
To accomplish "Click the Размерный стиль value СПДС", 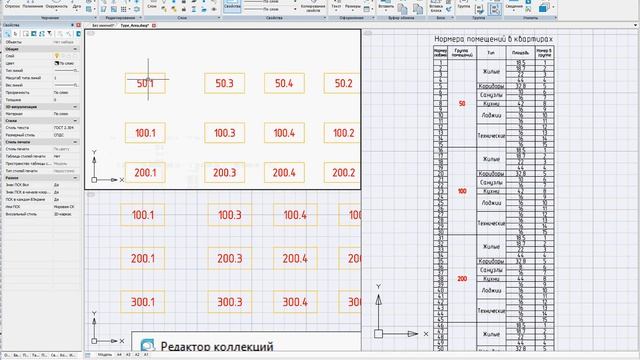I will [x=67, y=135].
